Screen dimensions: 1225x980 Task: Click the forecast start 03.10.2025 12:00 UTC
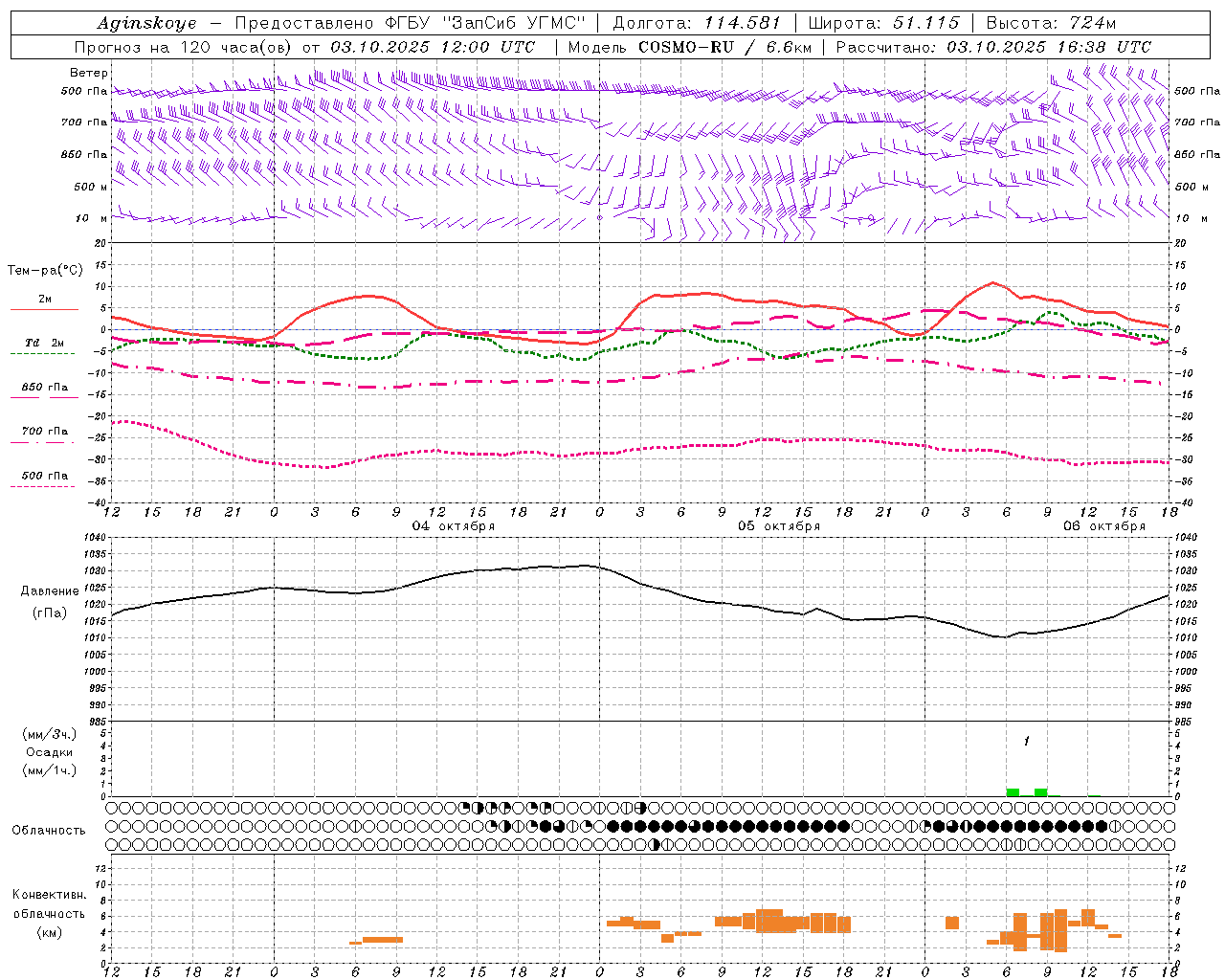(433, 47)
